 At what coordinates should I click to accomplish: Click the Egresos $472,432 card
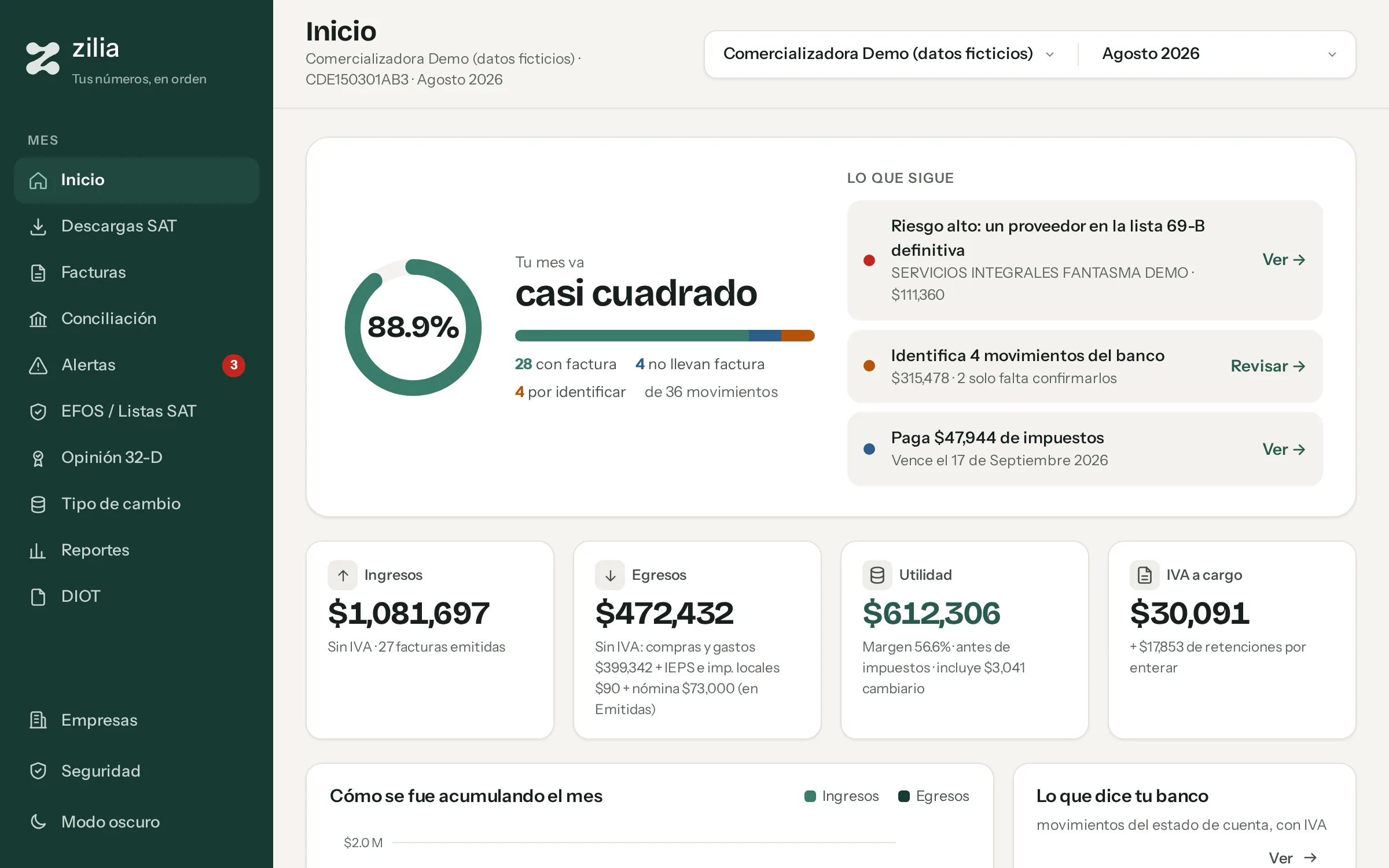pyautogui.click(x=697, y=640)
